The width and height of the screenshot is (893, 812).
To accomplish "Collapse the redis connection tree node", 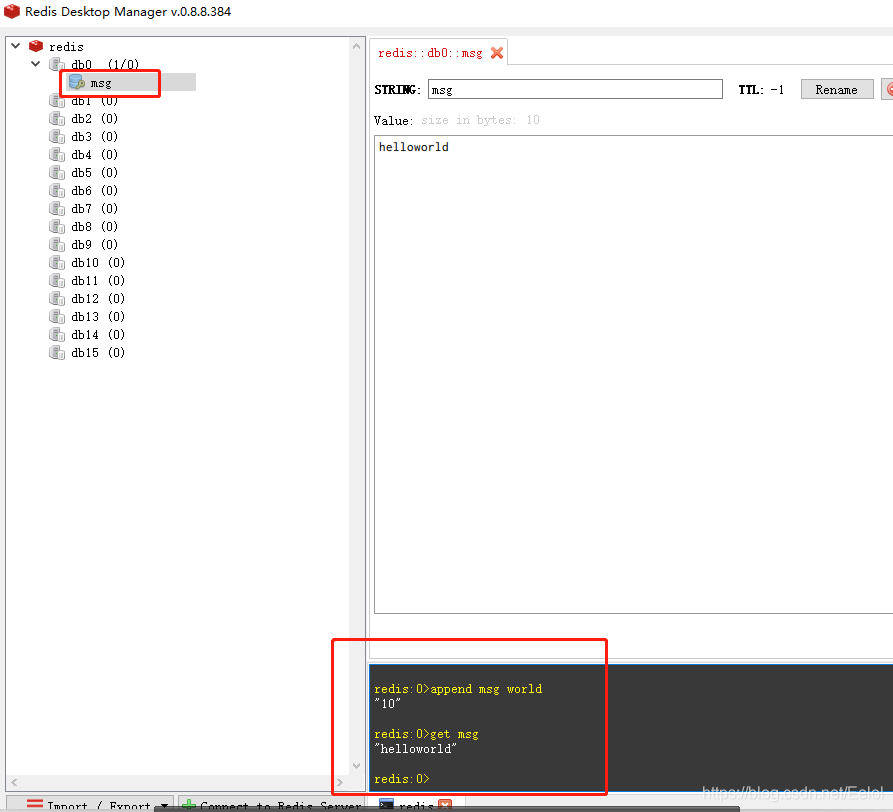I will tap(16, 46).
